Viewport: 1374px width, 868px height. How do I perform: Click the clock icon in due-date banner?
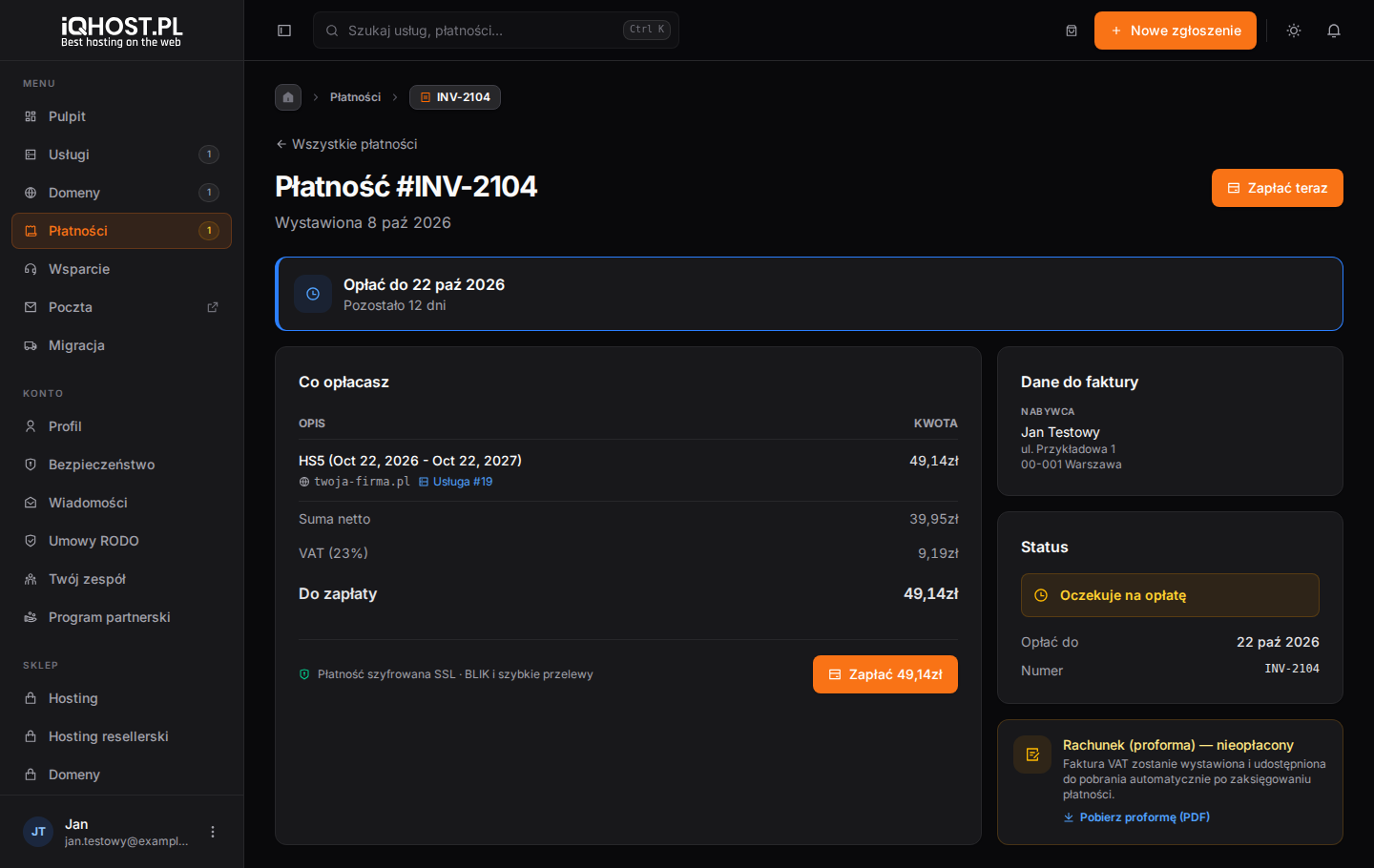pyautogui.click(x=313, y=294)
